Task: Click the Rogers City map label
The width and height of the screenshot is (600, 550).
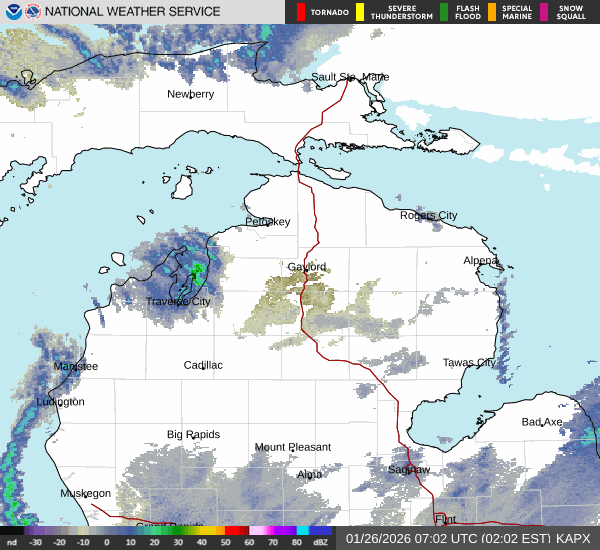Action: (x=428, y=215)
